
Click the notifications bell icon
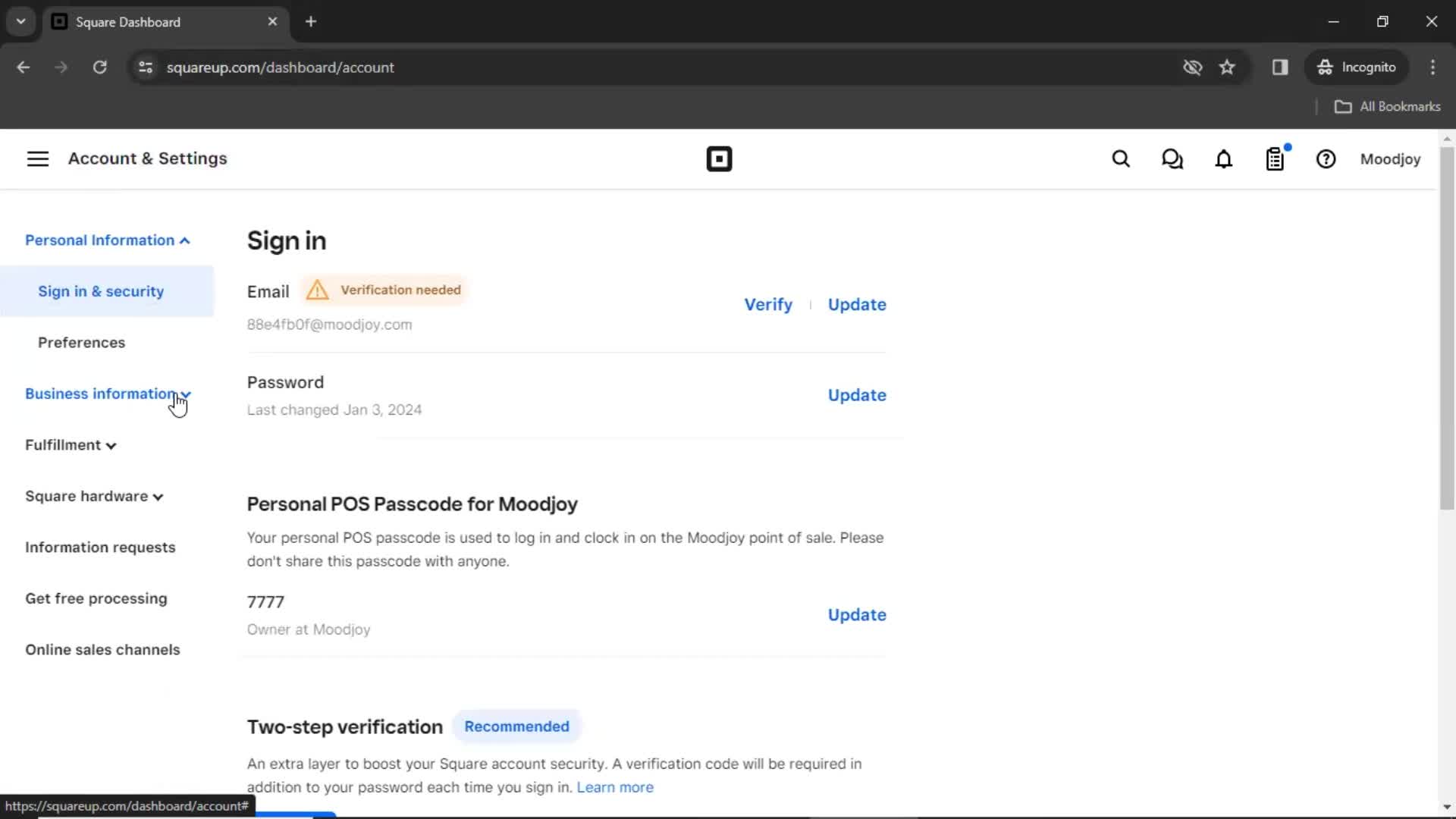pos(1223,159)
